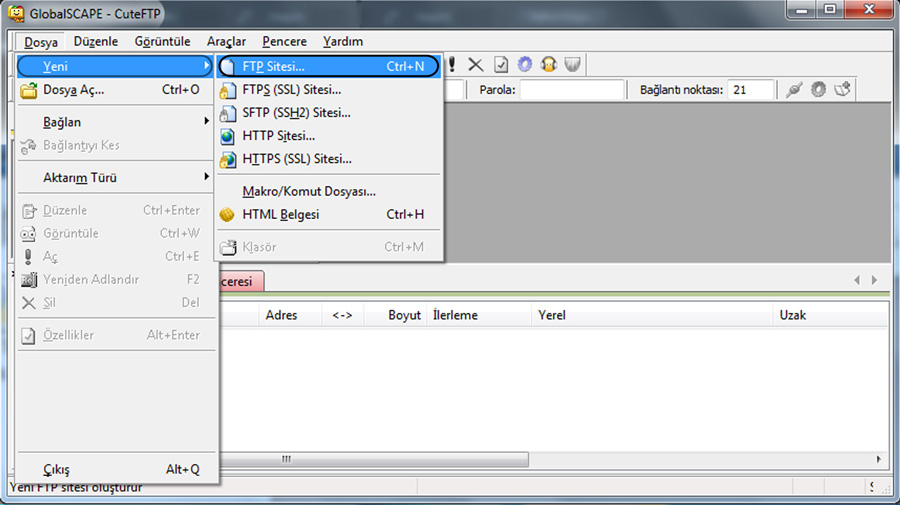The width and height of the screenshot is (900, 505).
Task: Choose SFTP (SSH2) Sitesi... entry
Action: click(328, 113)
